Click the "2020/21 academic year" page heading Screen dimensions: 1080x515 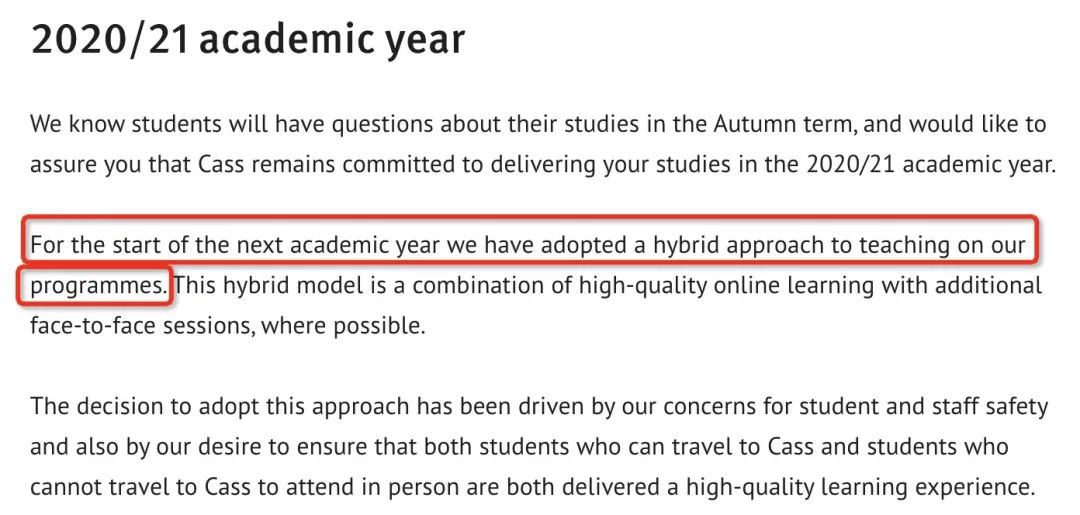[x=248, y=40]
